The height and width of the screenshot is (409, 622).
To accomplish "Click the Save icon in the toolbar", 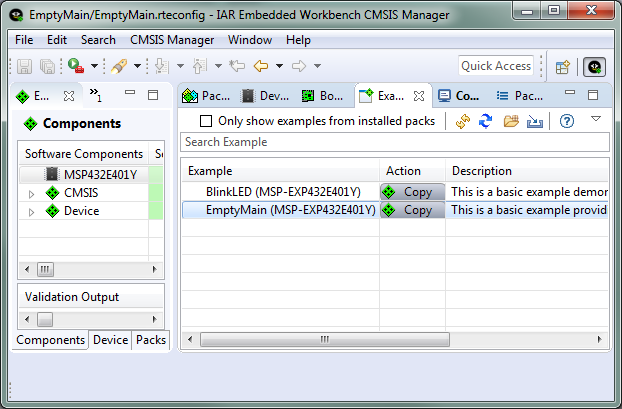I will pos(25,66).
